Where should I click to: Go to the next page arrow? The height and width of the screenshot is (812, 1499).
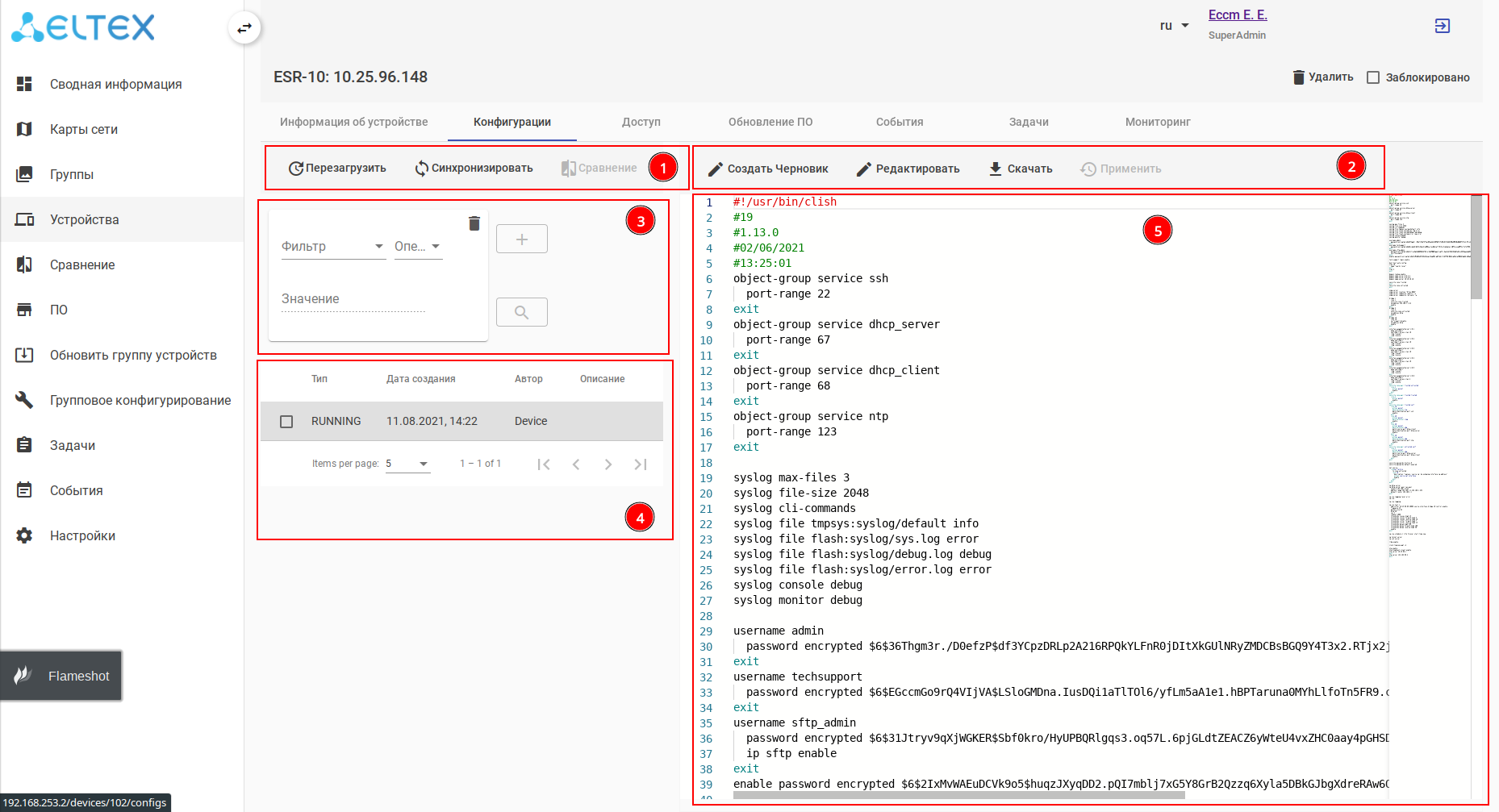tap(608, 464)
